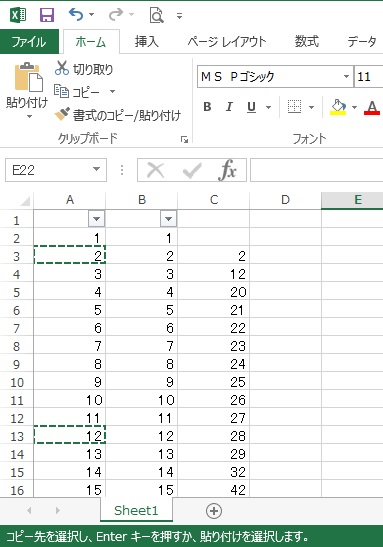Customize the Quick Access Toolbar dropdown
The height and width of the screenshot is (547, 383).
coord(179,16)
